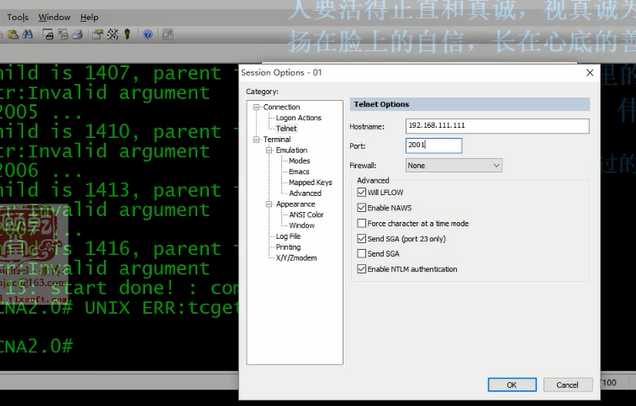Select Printing in the category tree
Viewport: 636px width, 406px height.
[x=288, y=247]
